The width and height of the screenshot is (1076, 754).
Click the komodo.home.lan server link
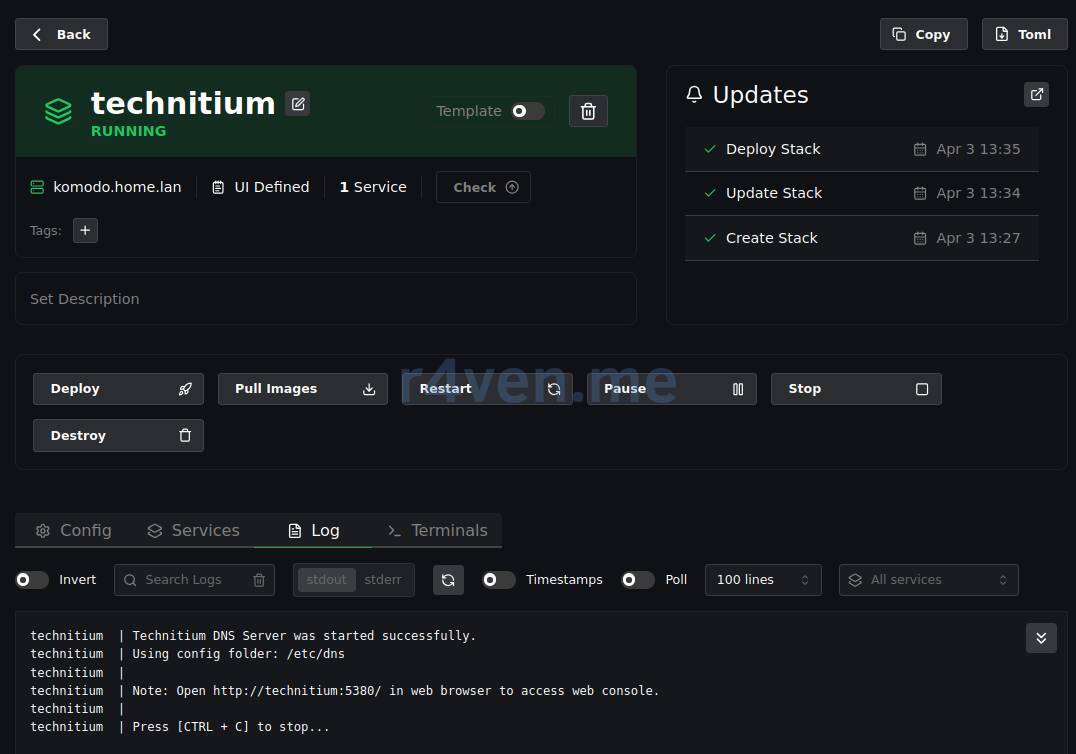click(x=116, y=187)
